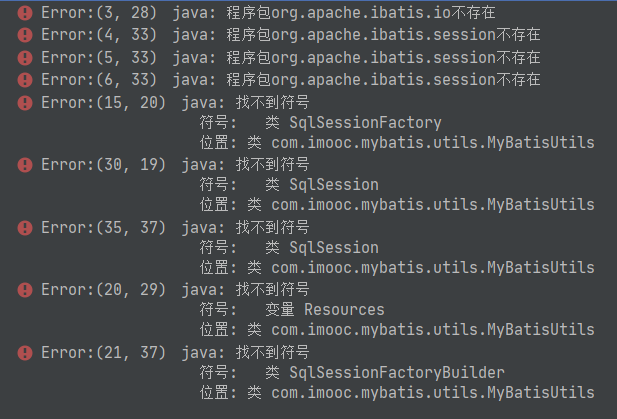Screen dimensions: 617x419
Task: Click the symbol line "变量 Resources"
Action: coord(324,310)
